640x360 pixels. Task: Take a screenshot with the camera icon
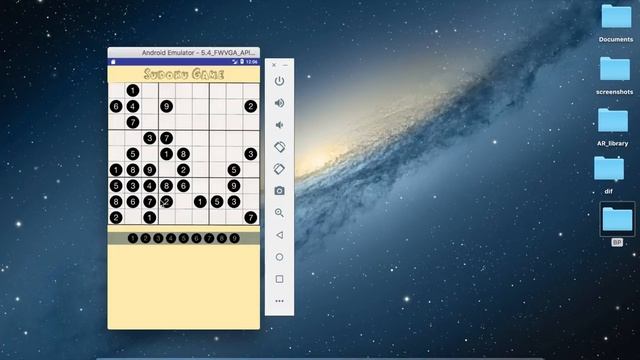(279, 191)
